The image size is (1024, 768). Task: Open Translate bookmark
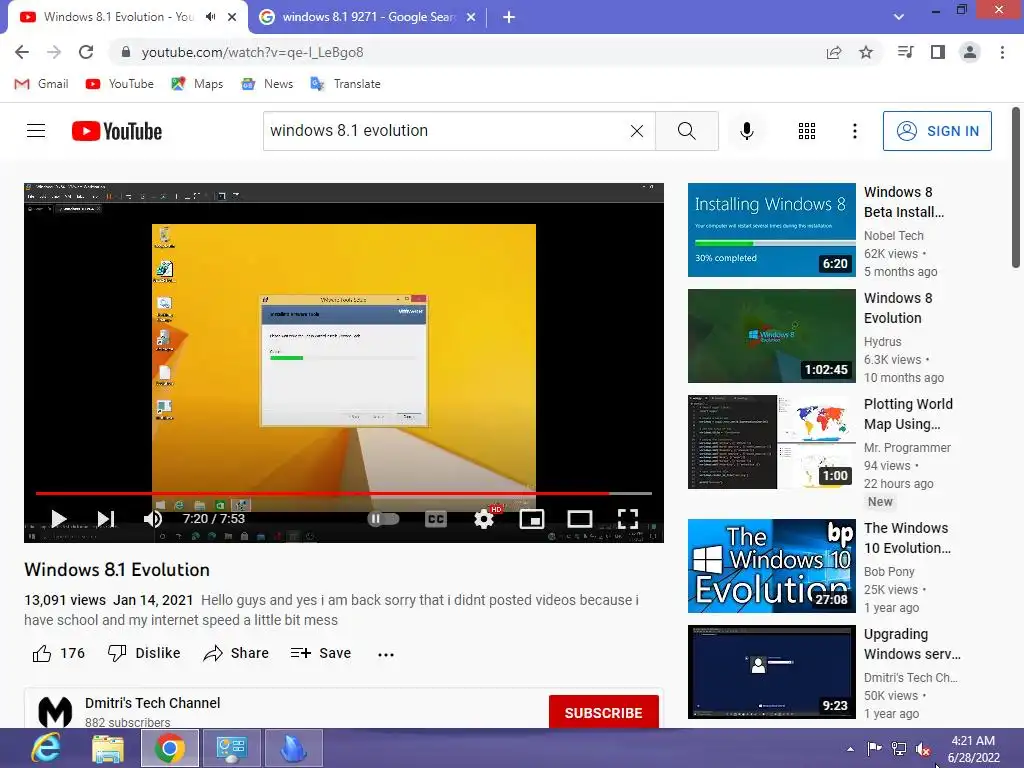(345, 84)
